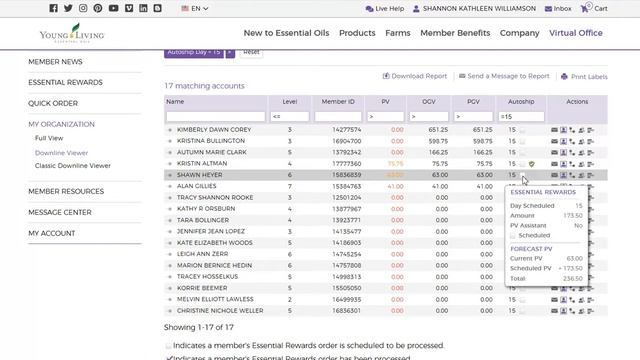Remove the Autoship Day filter with x

click(230, 53)
